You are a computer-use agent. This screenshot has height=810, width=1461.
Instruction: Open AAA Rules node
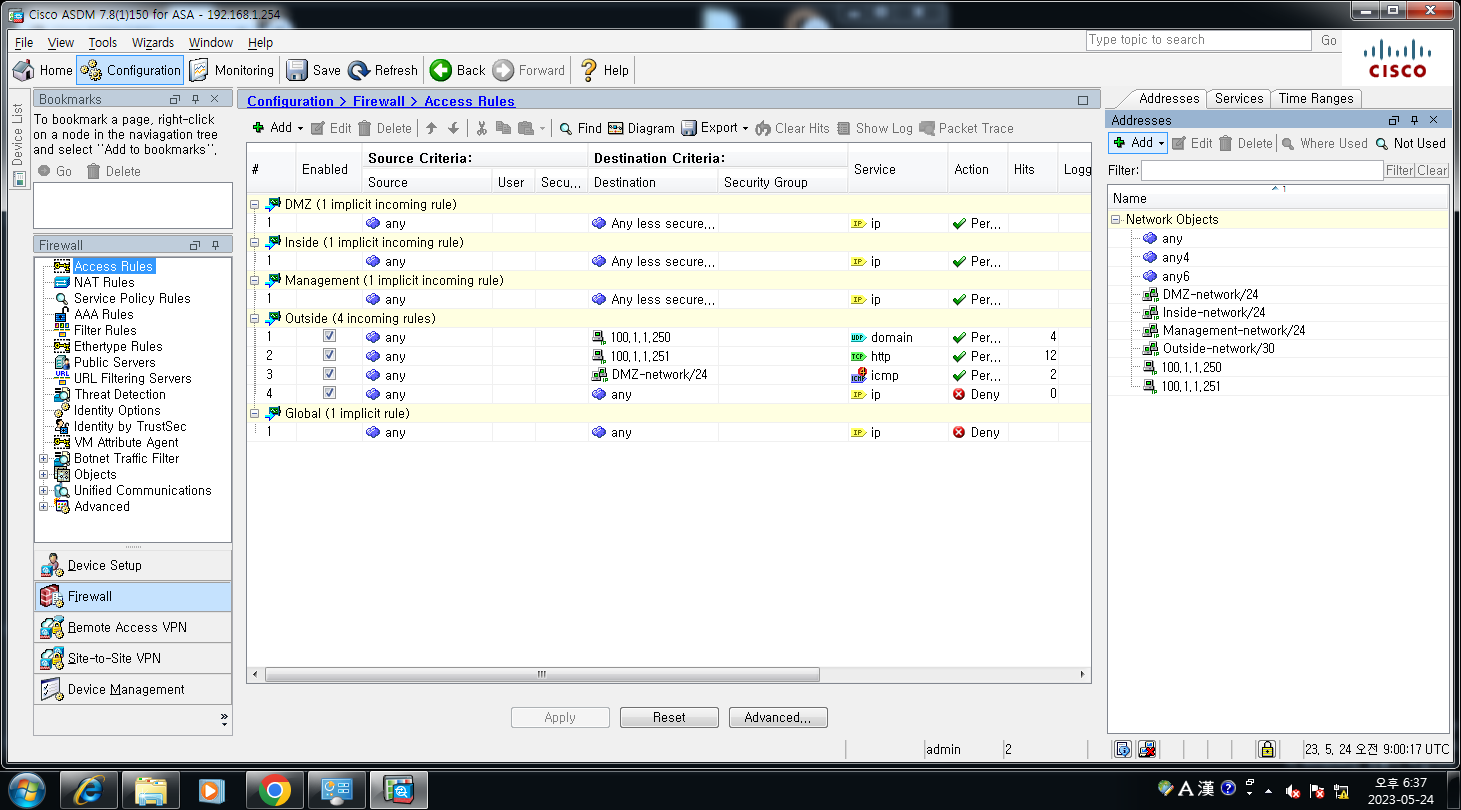(103, 314)
